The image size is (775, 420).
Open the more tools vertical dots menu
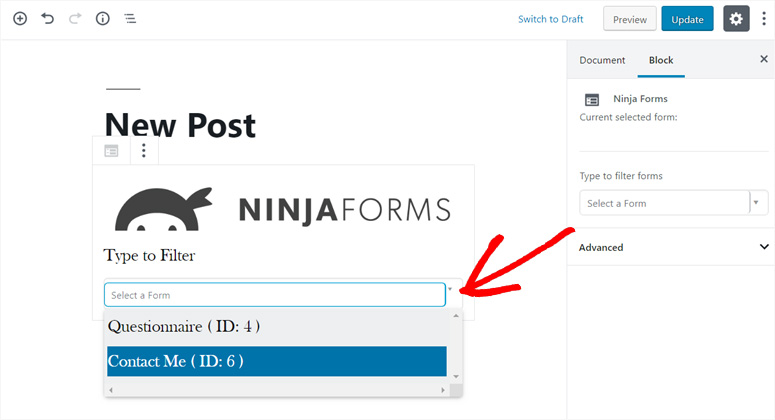[764, 19]
